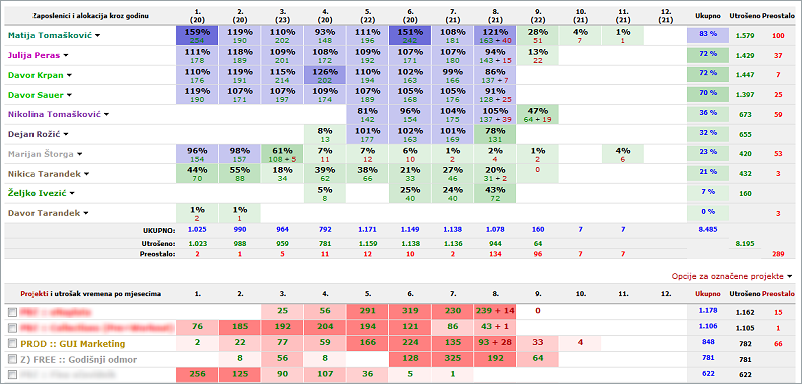The height and width of the screenshot is (384, 802).
Task: Check the last project row checkbox
Action: click(x=13, y=375)
